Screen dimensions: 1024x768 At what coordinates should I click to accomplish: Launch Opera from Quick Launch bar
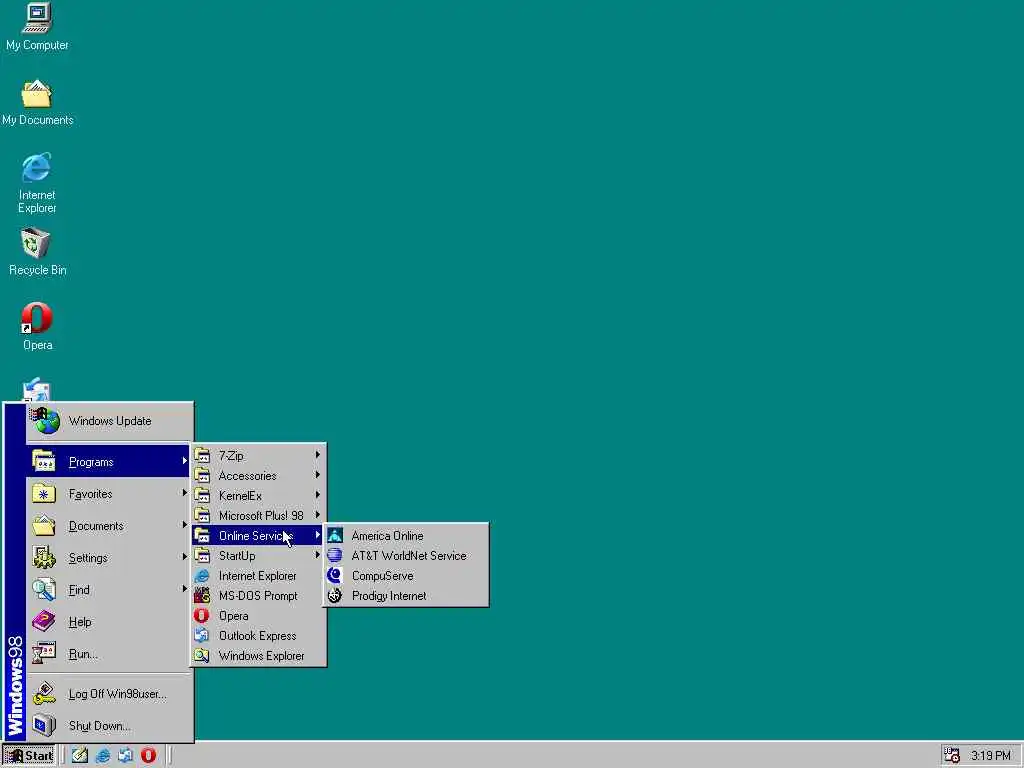point(148,756)
